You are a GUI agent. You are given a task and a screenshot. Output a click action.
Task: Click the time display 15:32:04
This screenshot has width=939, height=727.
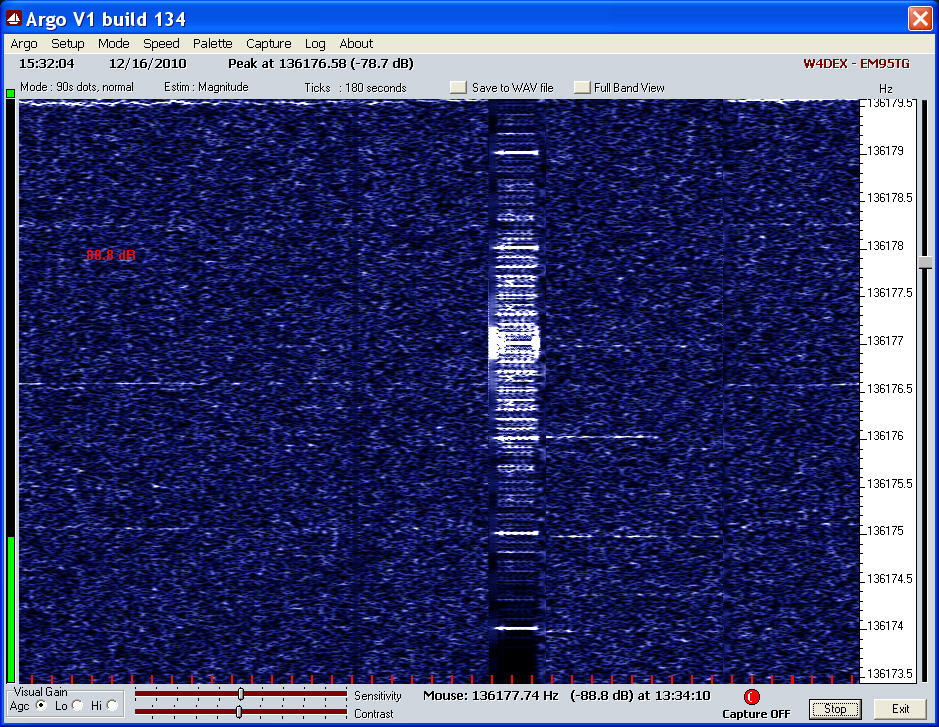coord(47,63)
